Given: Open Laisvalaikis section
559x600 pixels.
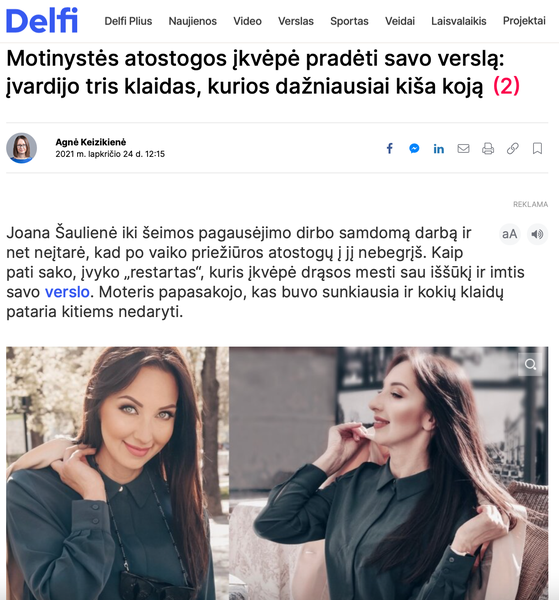Looking at the screenshot, I should [459, 21].
